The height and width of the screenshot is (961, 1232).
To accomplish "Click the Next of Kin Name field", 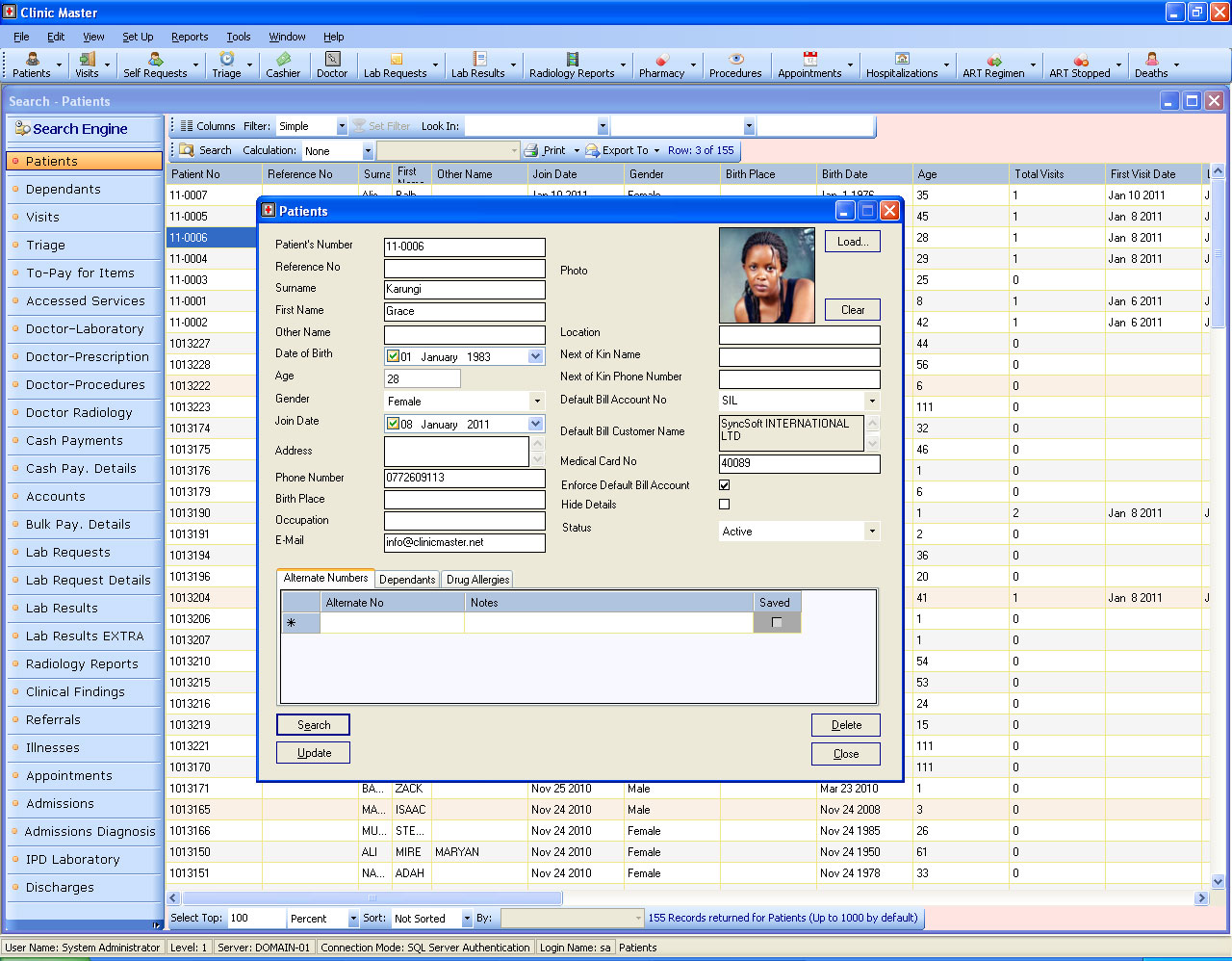I will (799, 357).
